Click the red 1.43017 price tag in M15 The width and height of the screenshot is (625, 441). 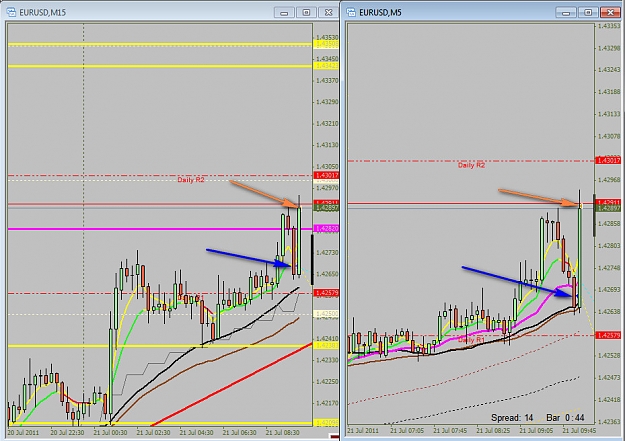point(326,175)
